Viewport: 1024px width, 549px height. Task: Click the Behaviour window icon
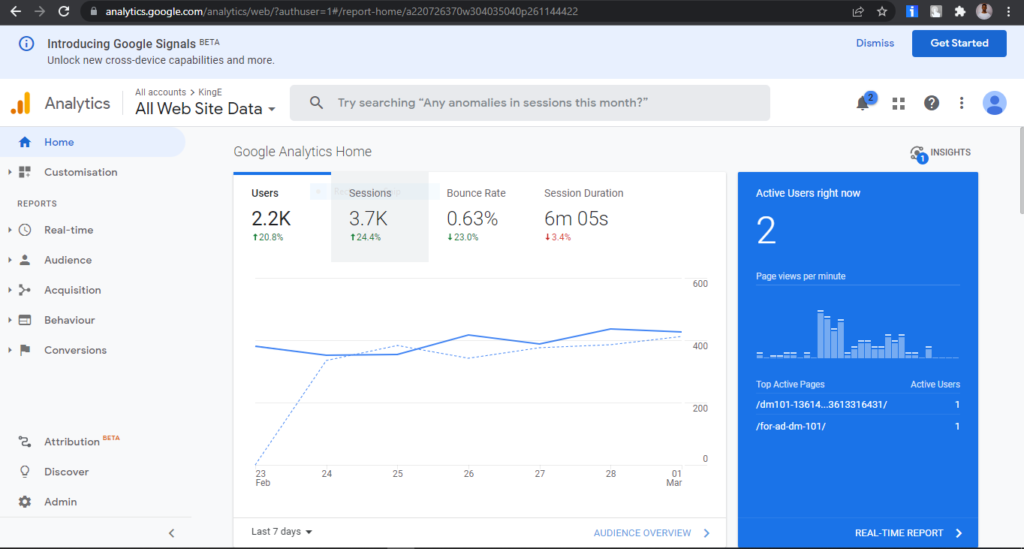[25, 320]
